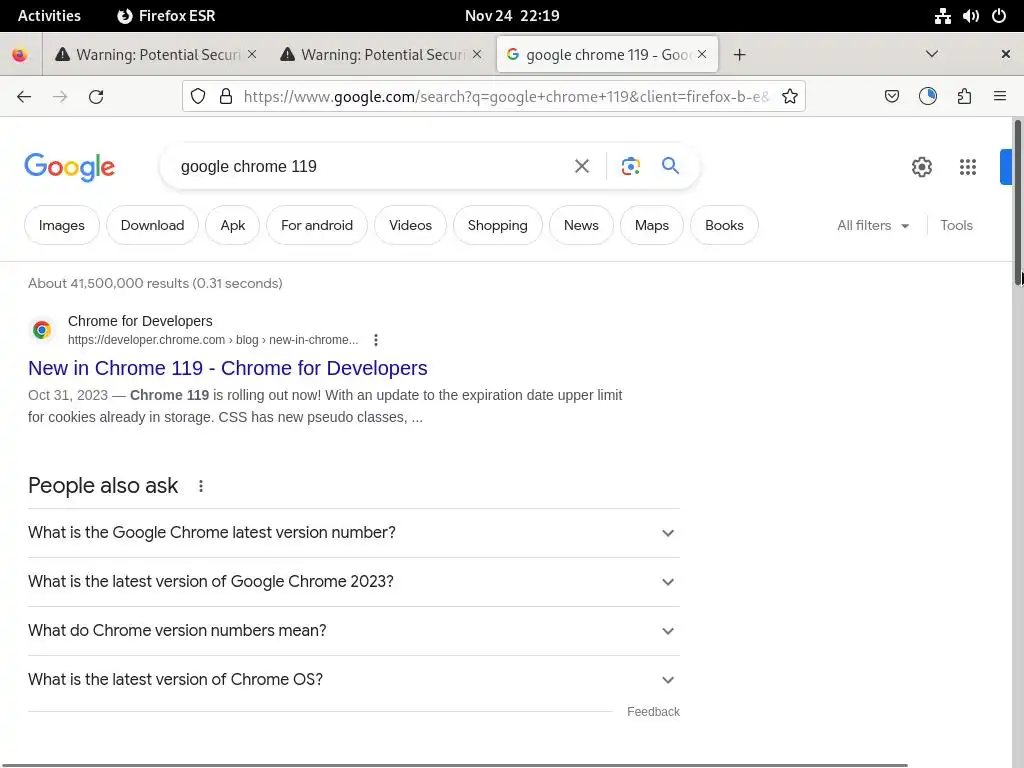The height and width of the screenshot is (768, 1024).
Task: Filter results by Books
Action: [x=724, y=225]
